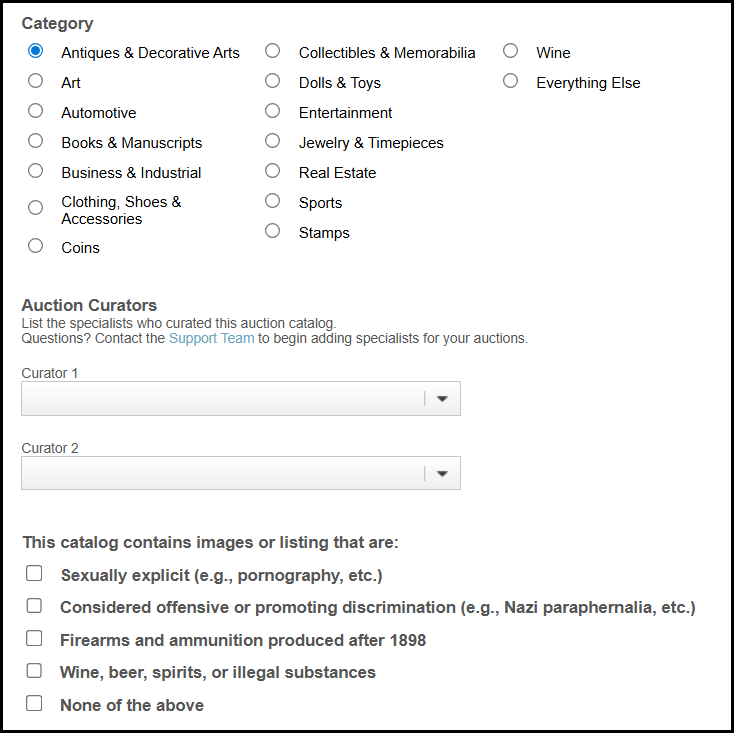The width and height of the screenshot is (734, 733).
Task: Pick the Coins category radio button
Action: [x=36, y=246]
